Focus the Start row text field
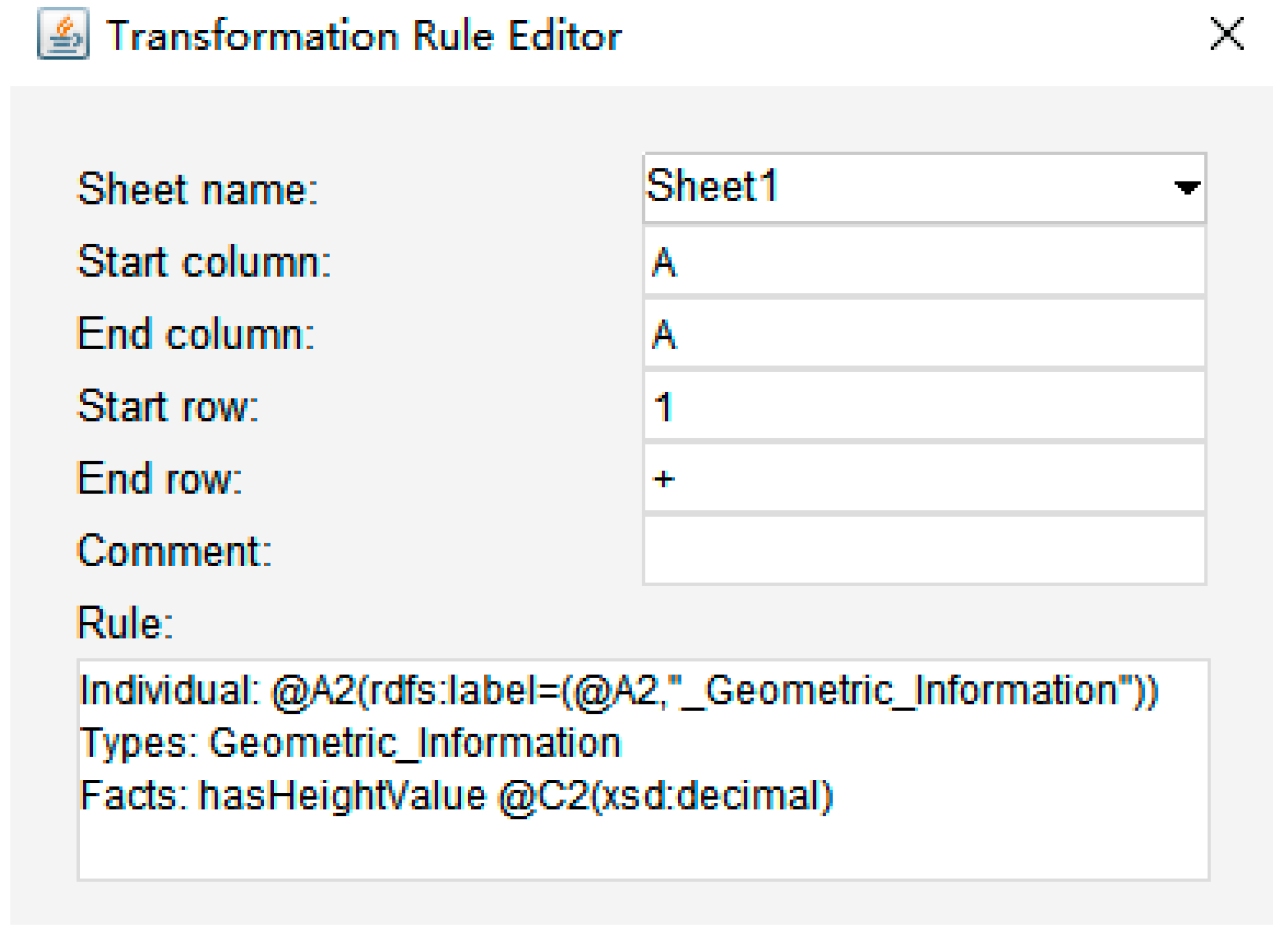Viewport: 1288px width, 940px height. (924, 406)
